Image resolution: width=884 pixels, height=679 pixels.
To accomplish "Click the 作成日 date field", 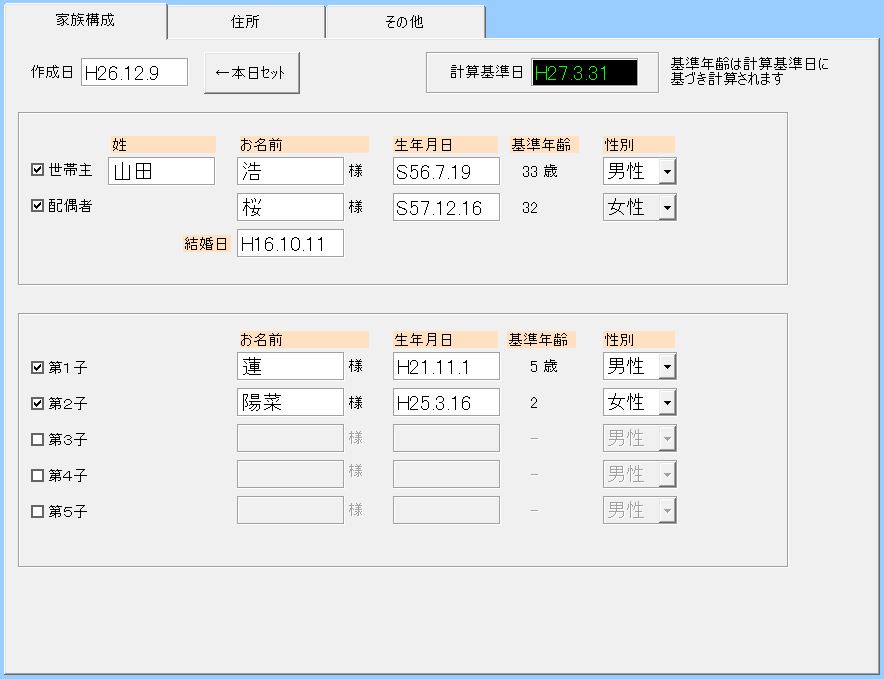I will (134, 72).
